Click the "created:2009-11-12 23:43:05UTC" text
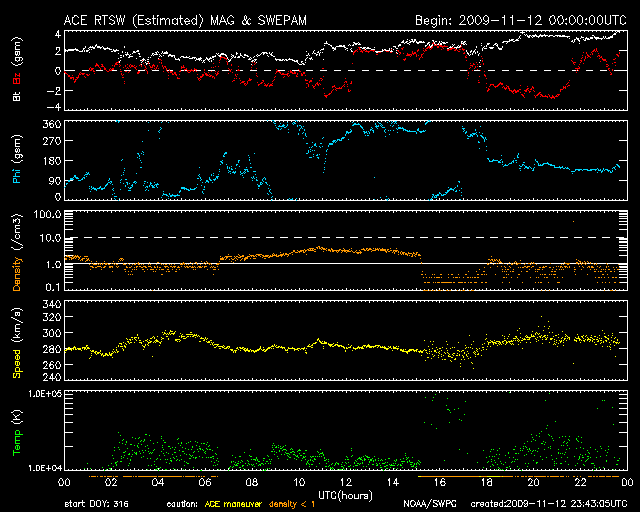This screenshot has width=640, height=512. point(549,504)
